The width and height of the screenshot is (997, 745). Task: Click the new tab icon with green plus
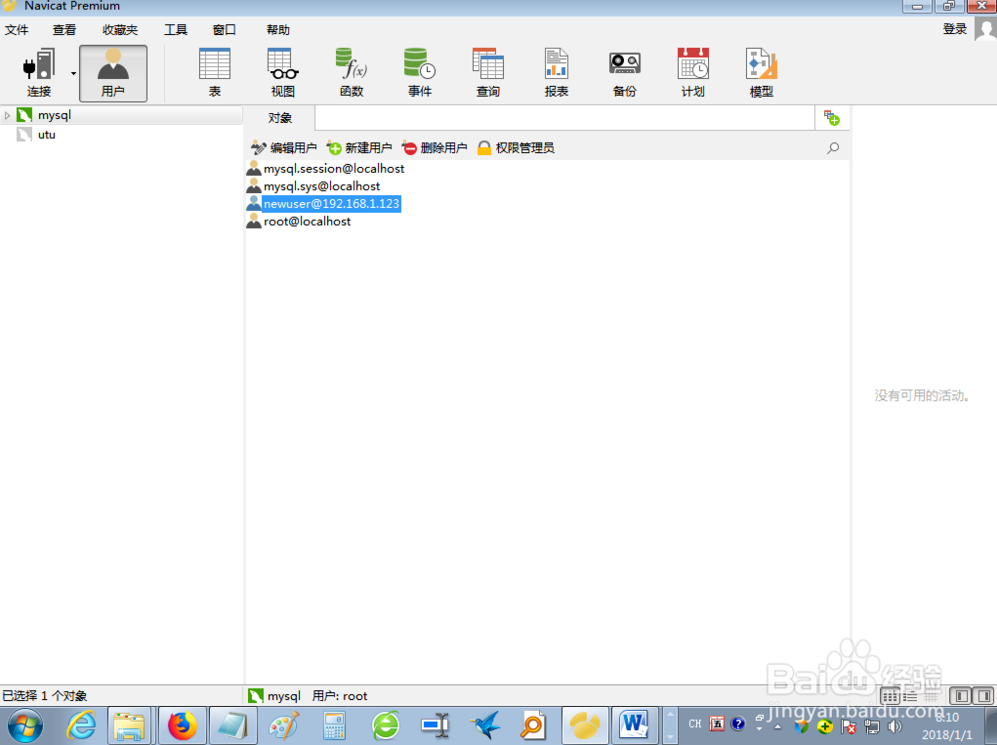[x=832, y=118]
